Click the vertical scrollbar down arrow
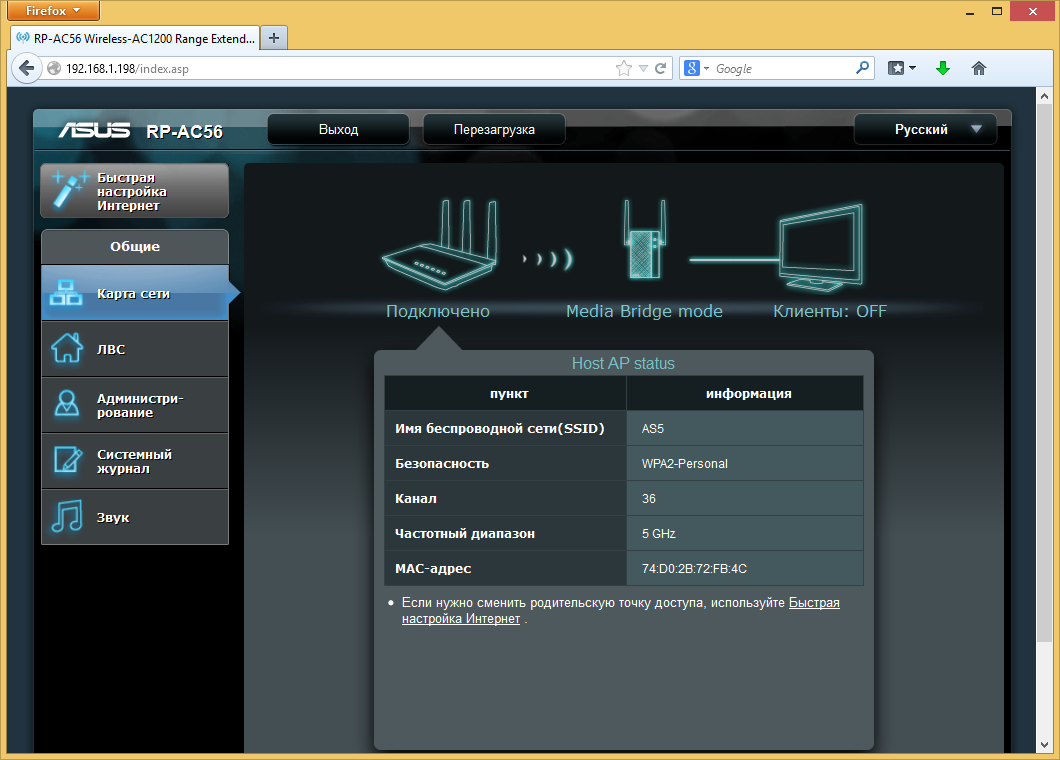This screenshot has width=1060, height=760. pos(1044,744)
